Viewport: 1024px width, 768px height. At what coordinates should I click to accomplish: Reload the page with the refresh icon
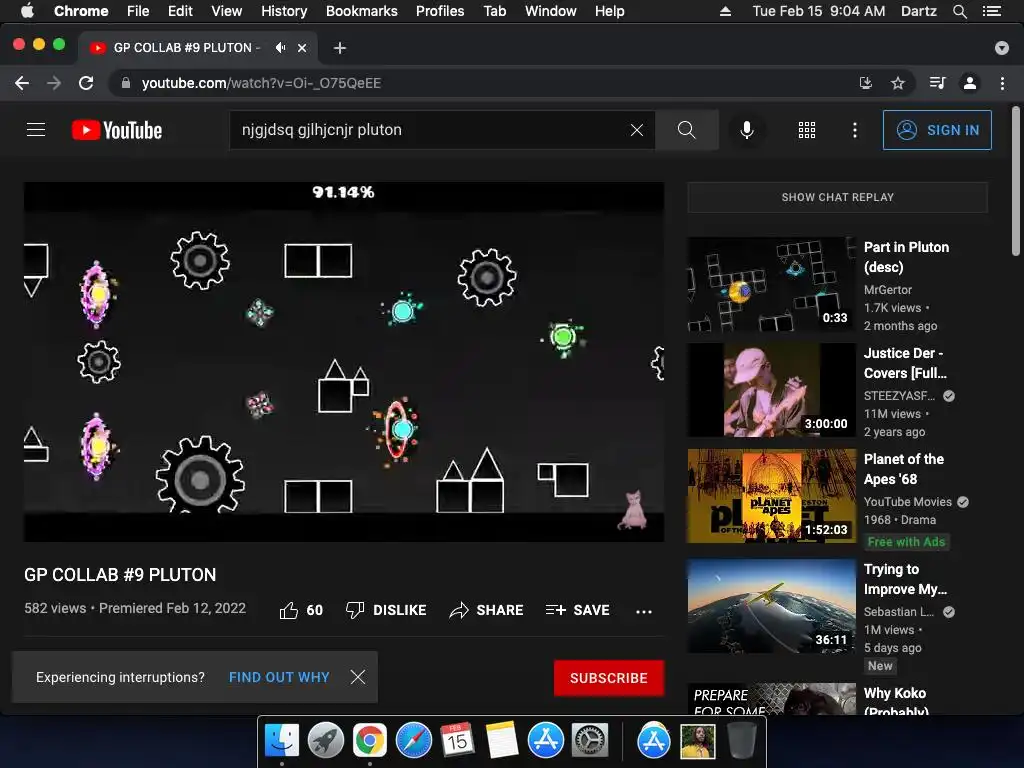[86, 83]
